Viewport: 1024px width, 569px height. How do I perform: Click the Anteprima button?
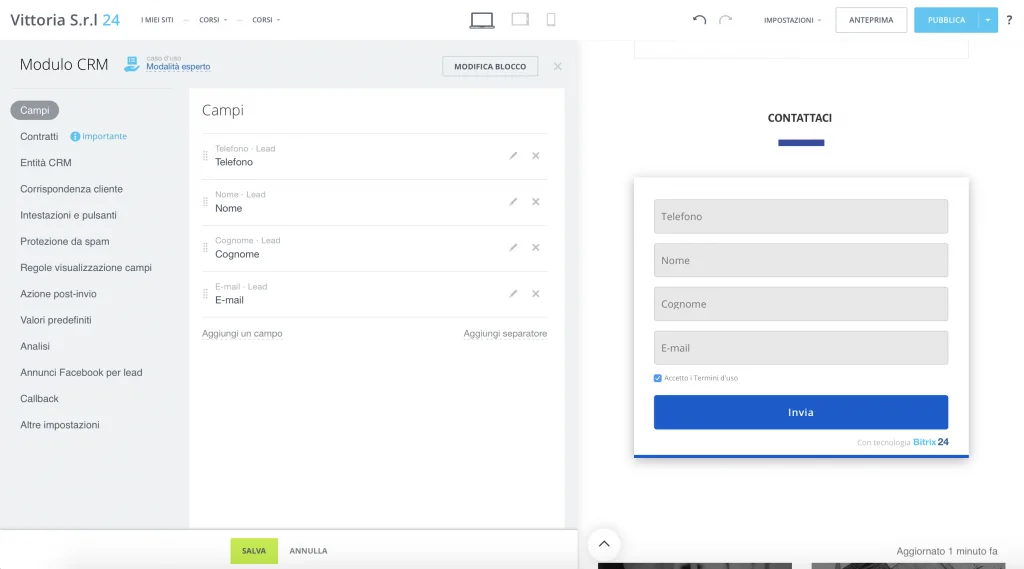pyautogui.click(x=871, y=20)
